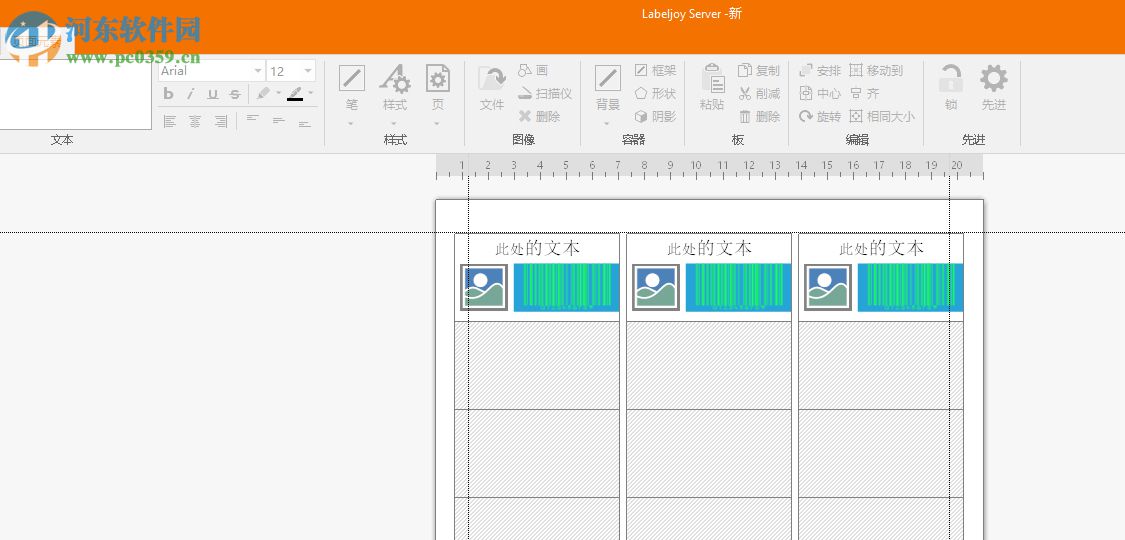The height and width of the screenshot is (540, 1125).
Task: Click the 'Labeljoy Server -新' window title
Action: pyautogui.click(x=692, y=14)
